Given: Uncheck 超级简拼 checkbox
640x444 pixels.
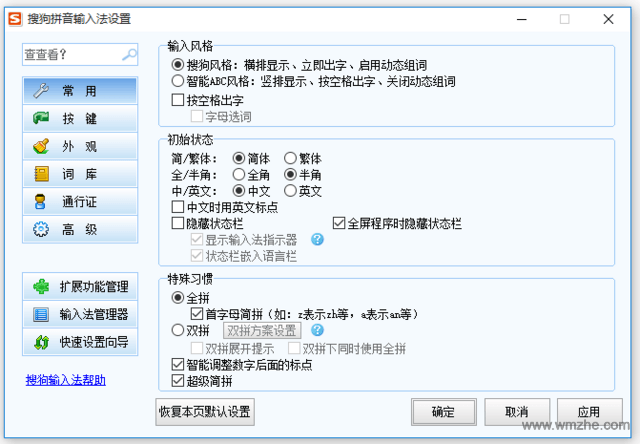Looking at the screenshot, I should tap(178, 381).
